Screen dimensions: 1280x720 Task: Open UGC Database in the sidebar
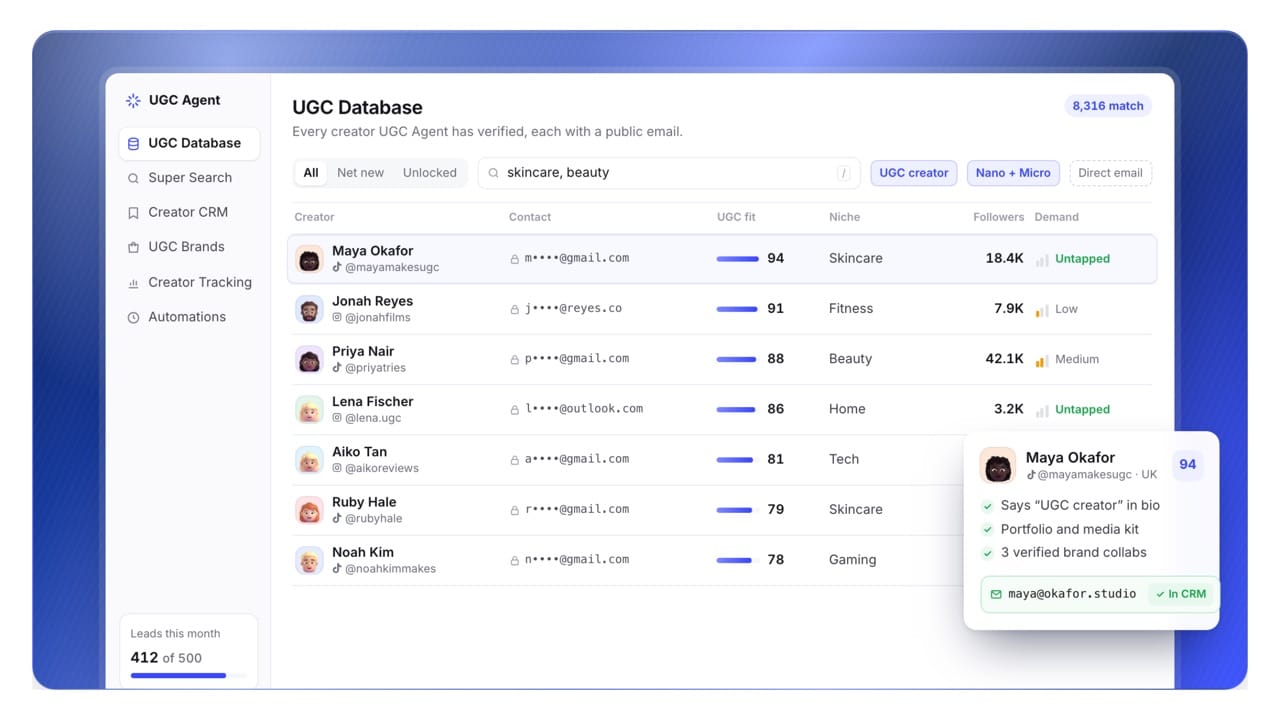point(189,143)
